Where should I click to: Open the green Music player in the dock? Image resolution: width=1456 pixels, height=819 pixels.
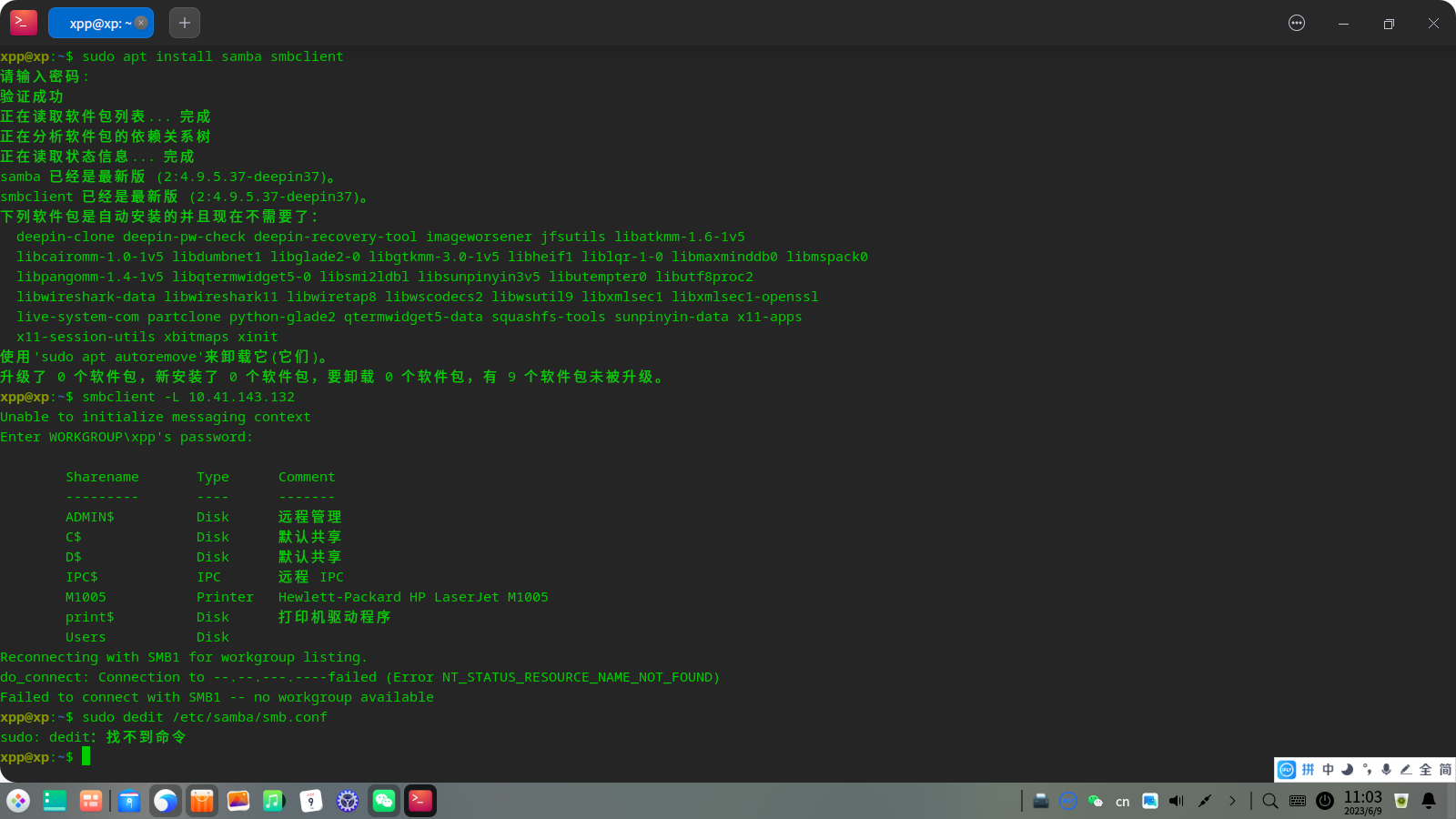tap(275, 801)
